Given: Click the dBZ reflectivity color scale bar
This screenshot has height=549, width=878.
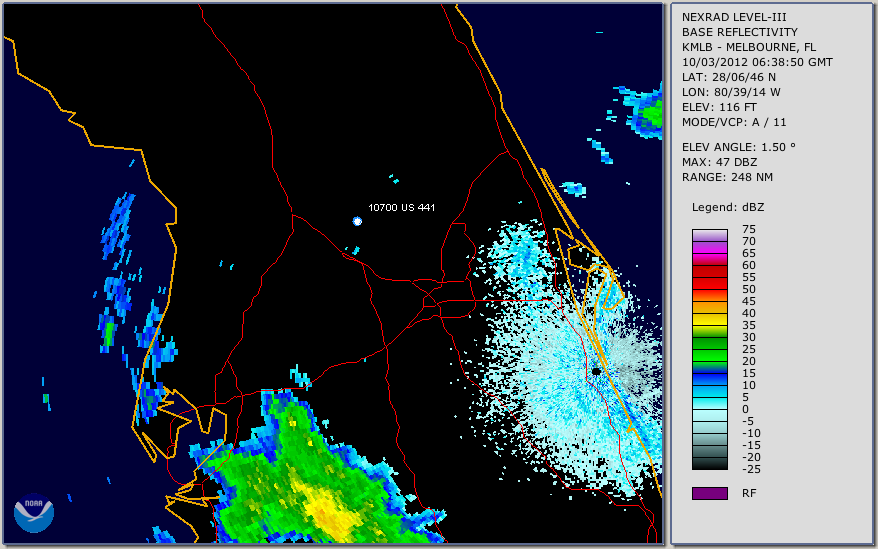Looking at the screenshot, I should 709,350.
